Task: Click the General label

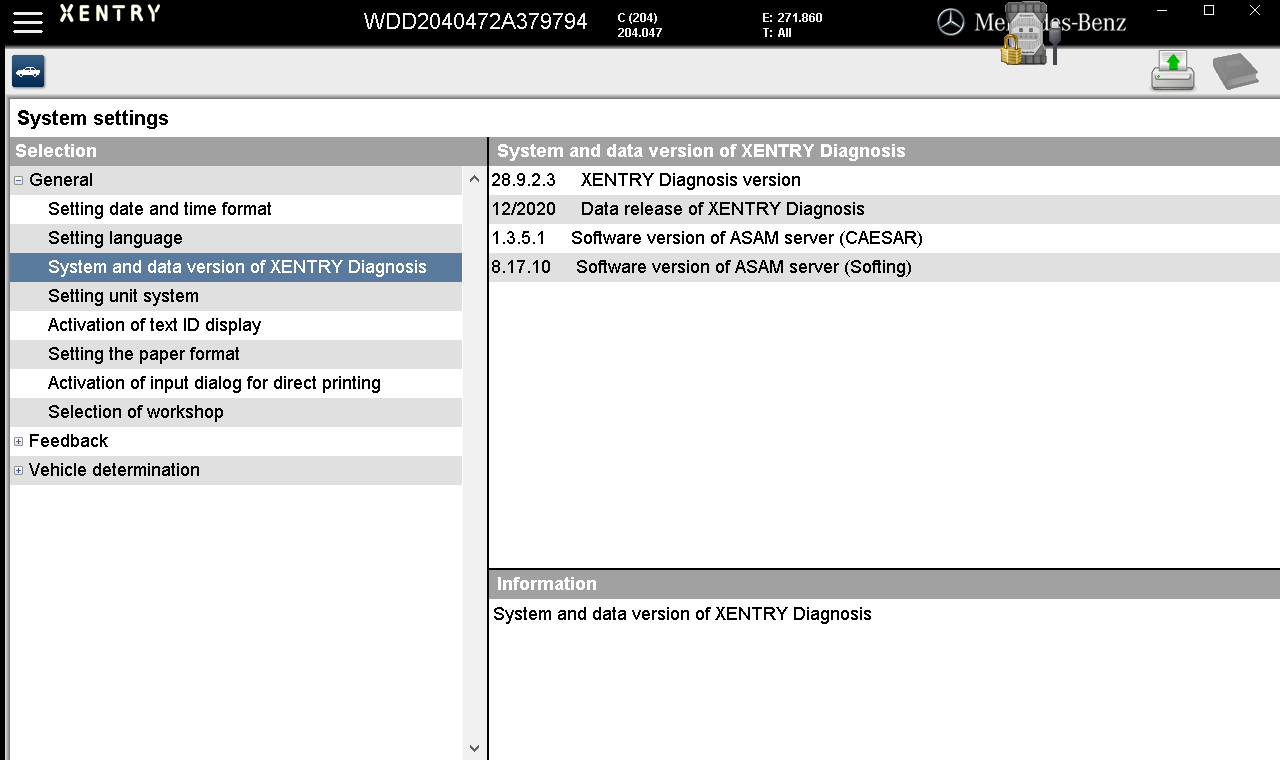Action: [61, 180]
